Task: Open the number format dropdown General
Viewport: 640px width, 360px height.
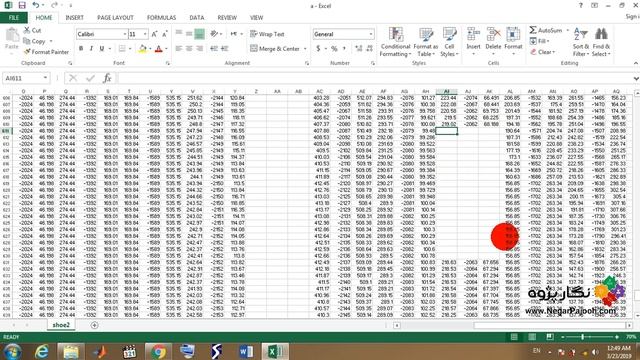Action: point(371,34)
